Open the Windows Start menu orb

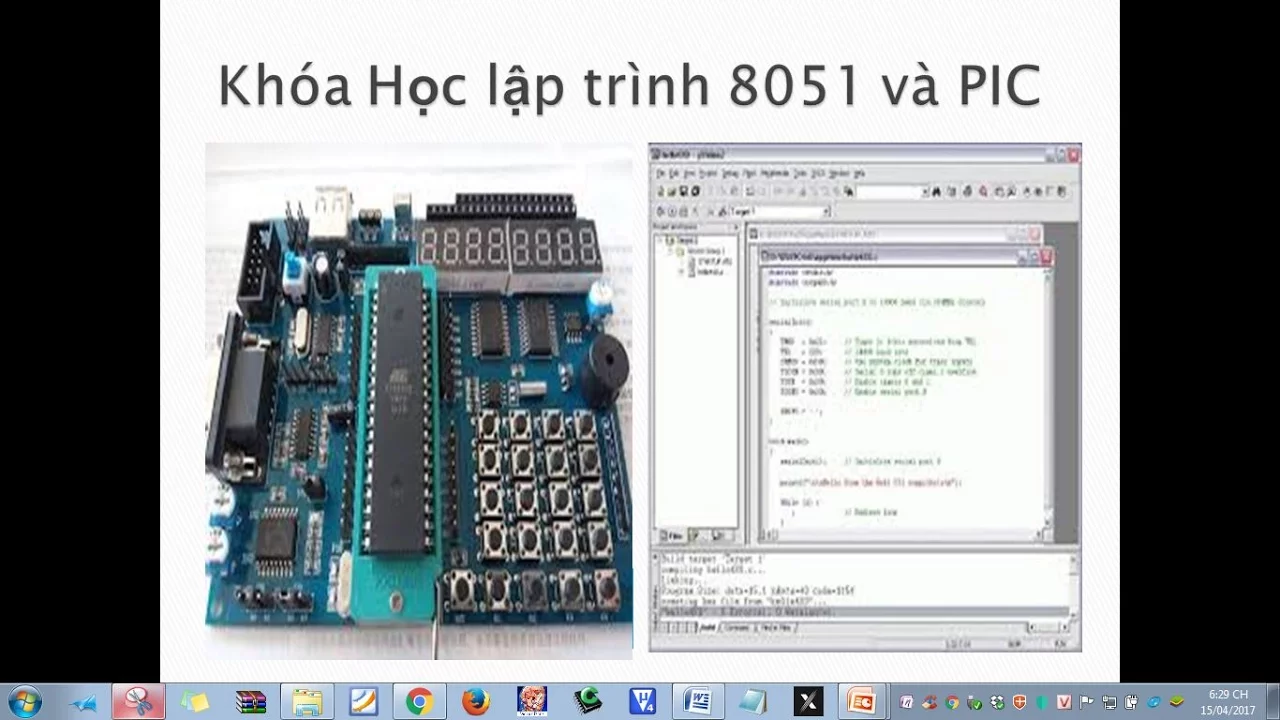click(x=23, y=702)
